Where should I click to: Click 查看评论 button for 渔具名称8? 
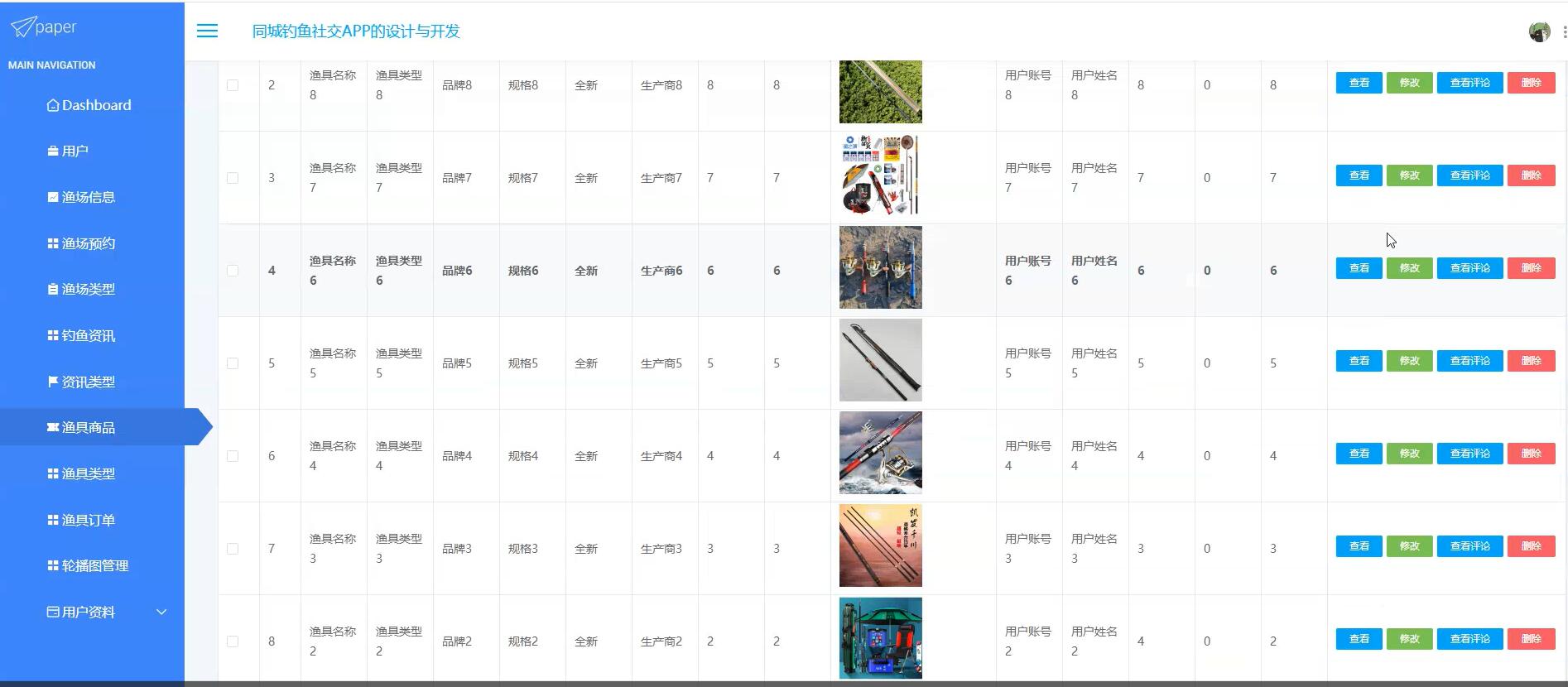point(1469,83)
